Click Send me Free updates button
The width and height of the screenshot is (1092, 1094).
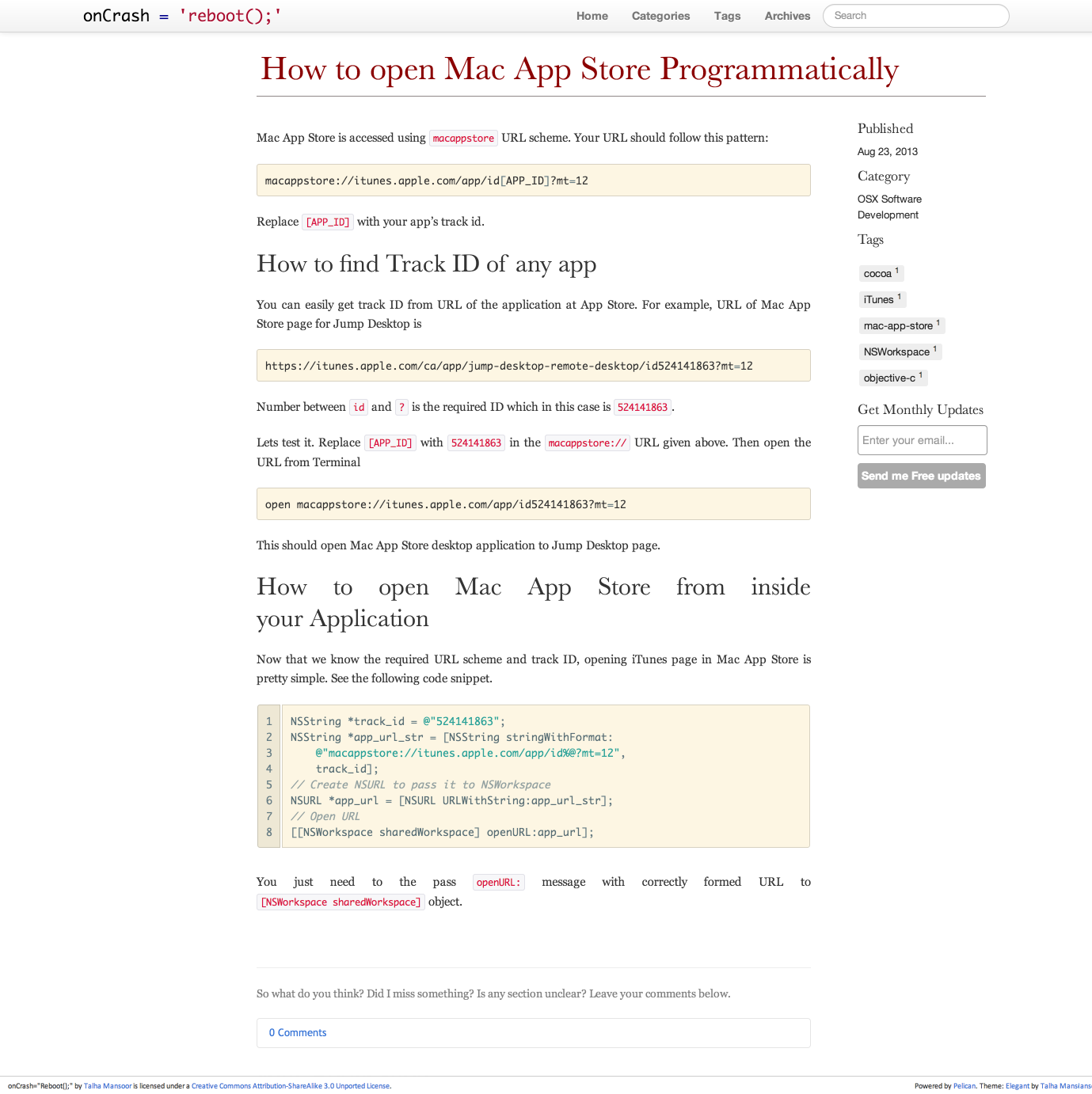(921, 476)
